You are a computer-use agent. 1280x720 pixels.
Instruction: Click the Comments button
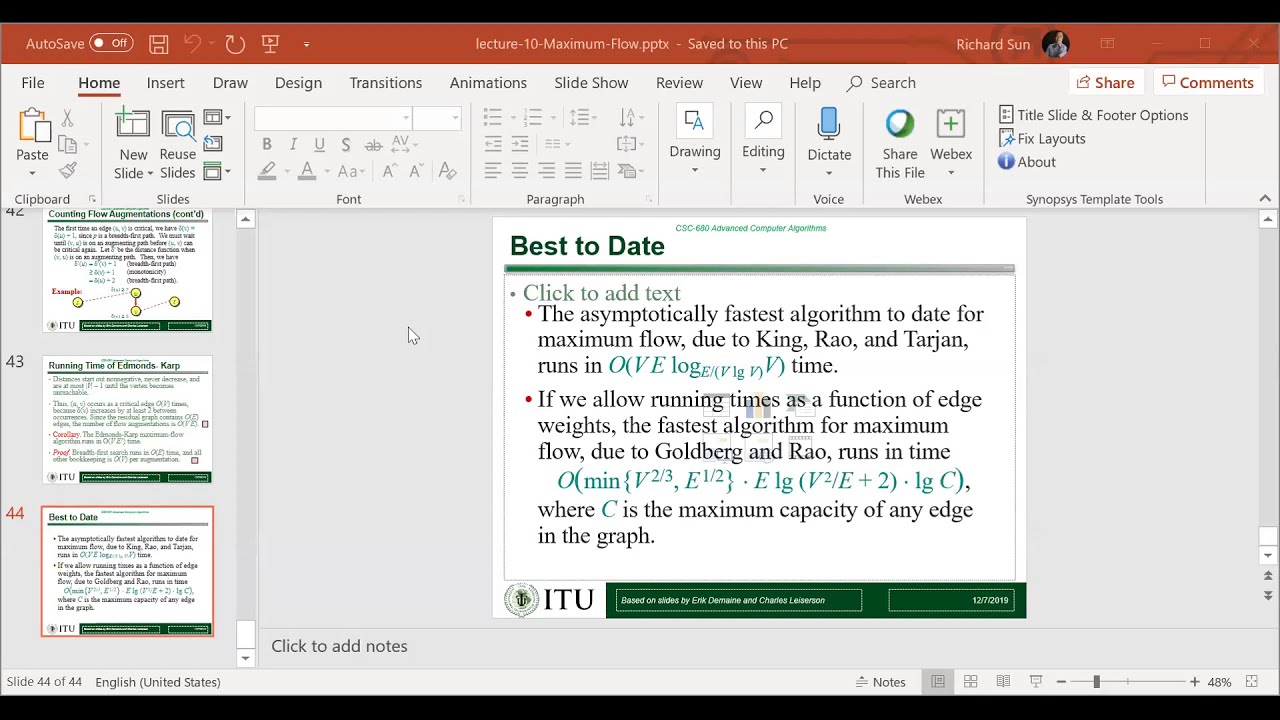tap(1208, 83)
